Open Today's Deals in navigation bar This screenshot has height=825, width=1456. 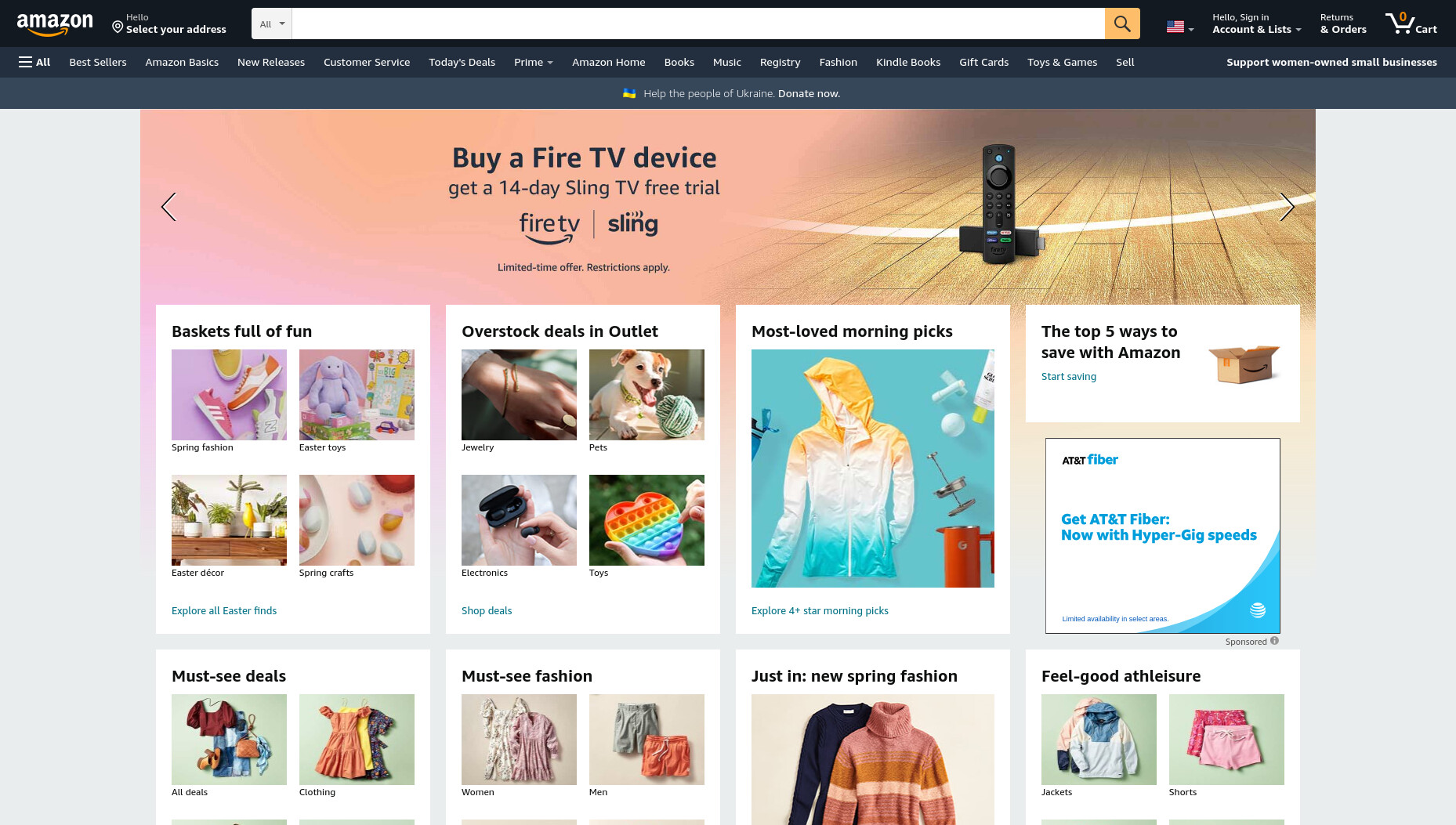click(x=462, y=62)
